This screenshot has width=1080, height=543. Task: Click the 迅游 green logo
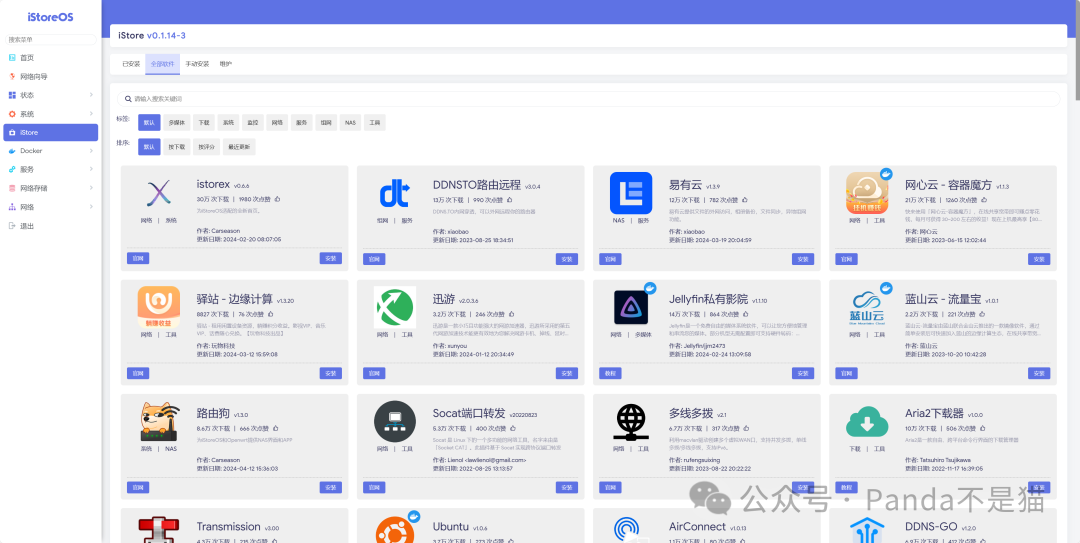coord(395,307)
